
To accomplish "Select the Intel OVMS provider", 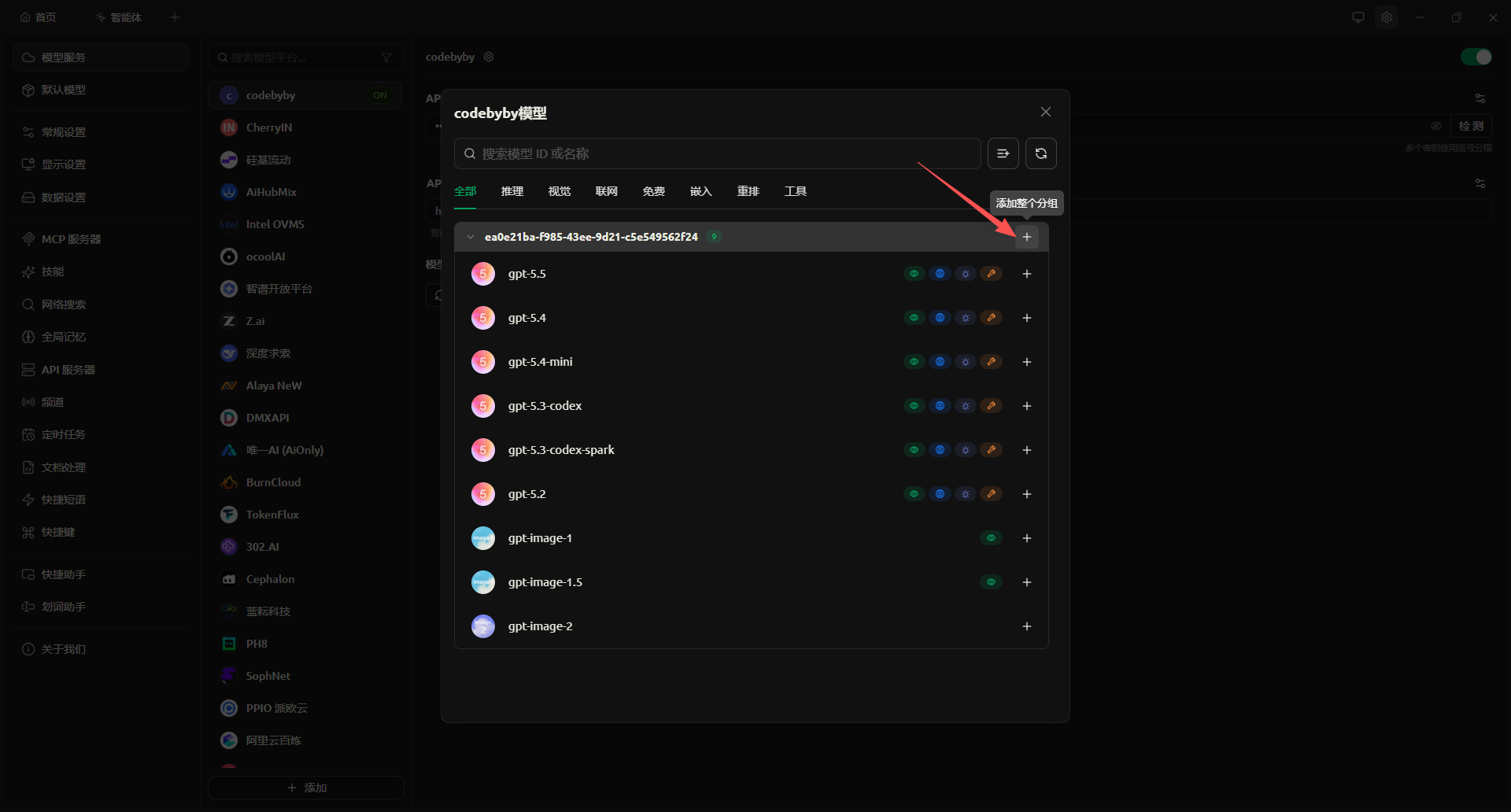I will (305, 224).
